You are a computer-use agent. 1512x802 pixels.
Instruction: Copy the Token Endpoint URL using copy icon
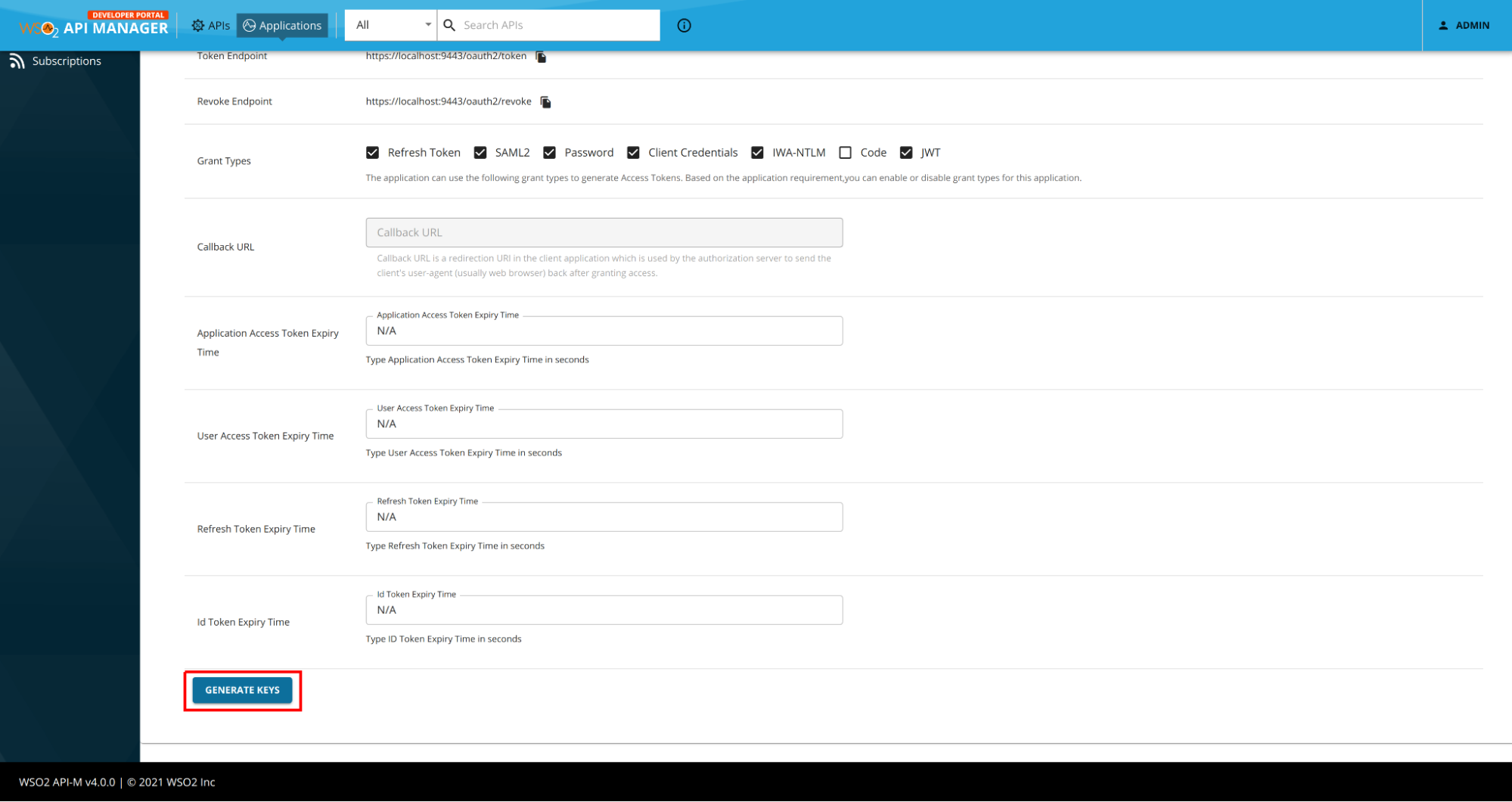coord(540,56)
